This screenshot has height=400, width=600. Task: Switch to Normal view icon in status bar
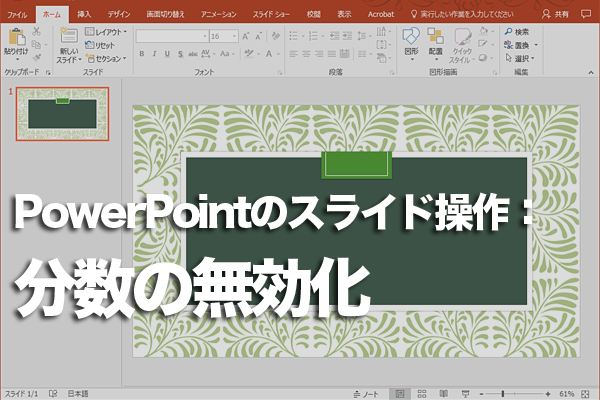pyautogui.click(x=400, y=394)
